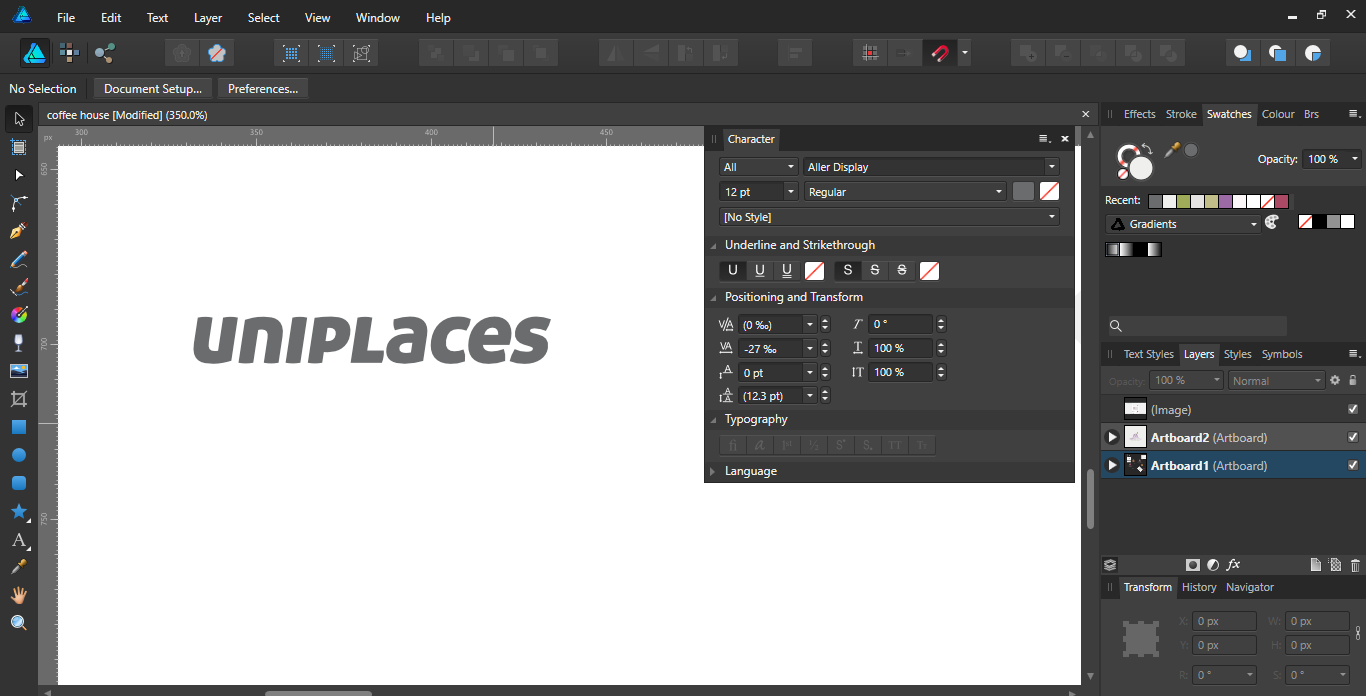Click the Add boolean operation icon

tap(1028, 53)
